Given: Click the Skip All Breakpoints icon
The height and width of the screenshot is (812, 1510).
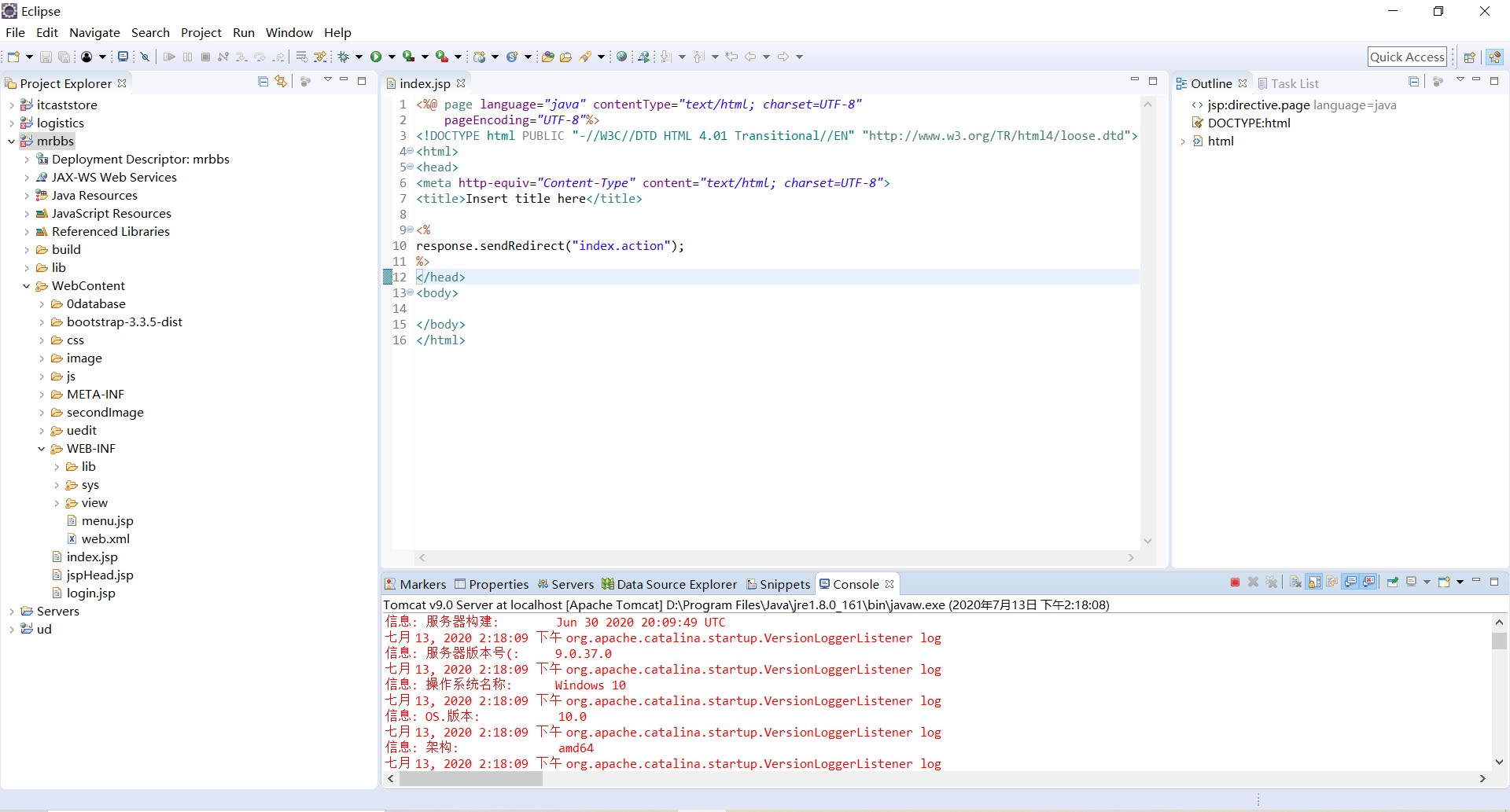Looking at the screenshot, I should 145,57.
